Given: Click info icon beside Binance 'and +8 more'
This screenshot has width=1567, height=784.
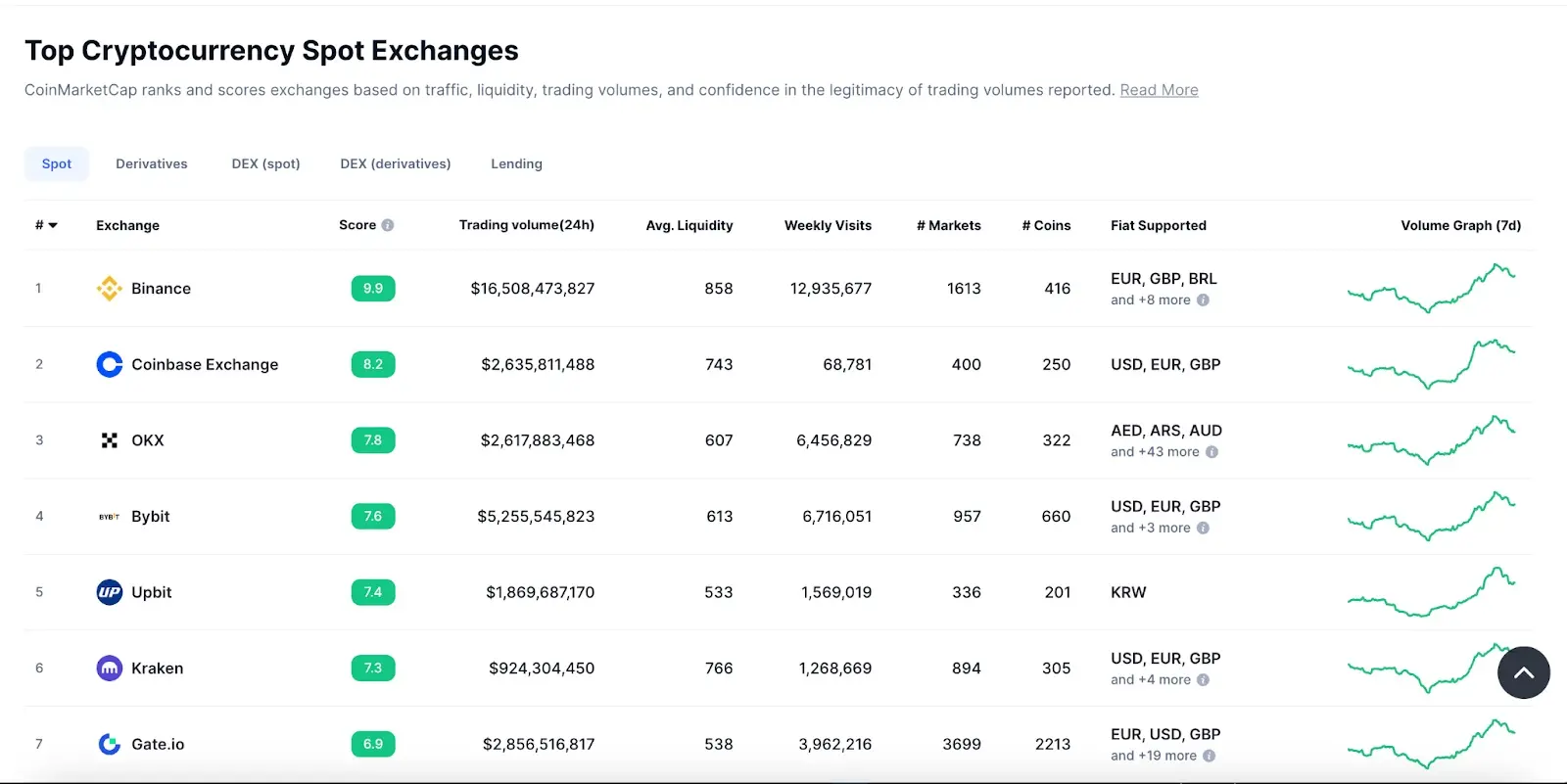Looking at the screenshot, I should (1203, 300).
